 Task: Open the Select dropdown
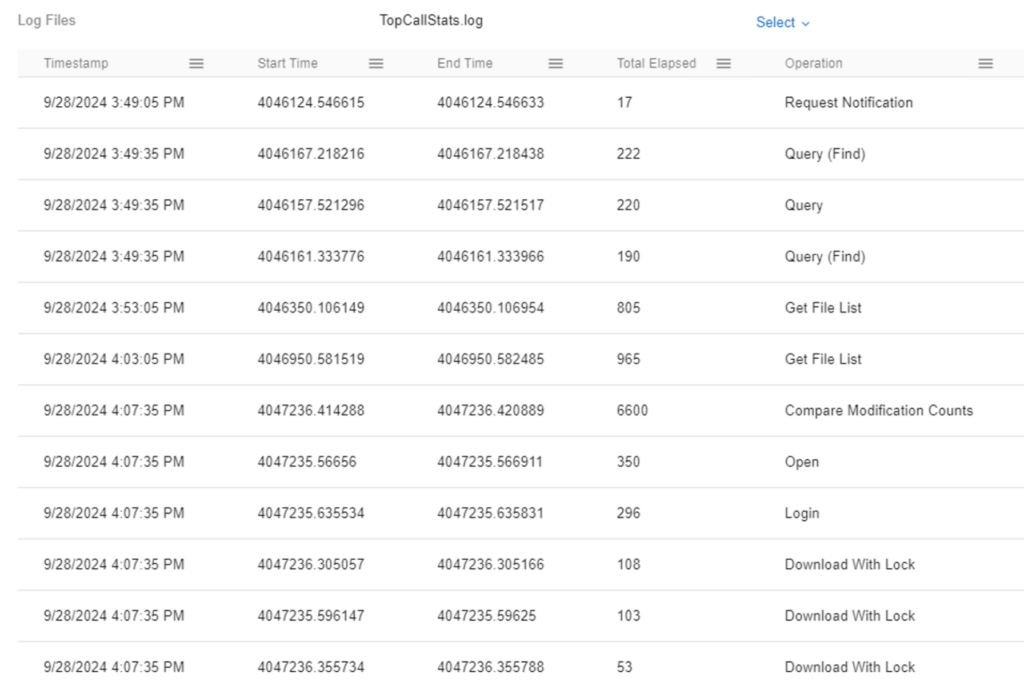(783, 23)
